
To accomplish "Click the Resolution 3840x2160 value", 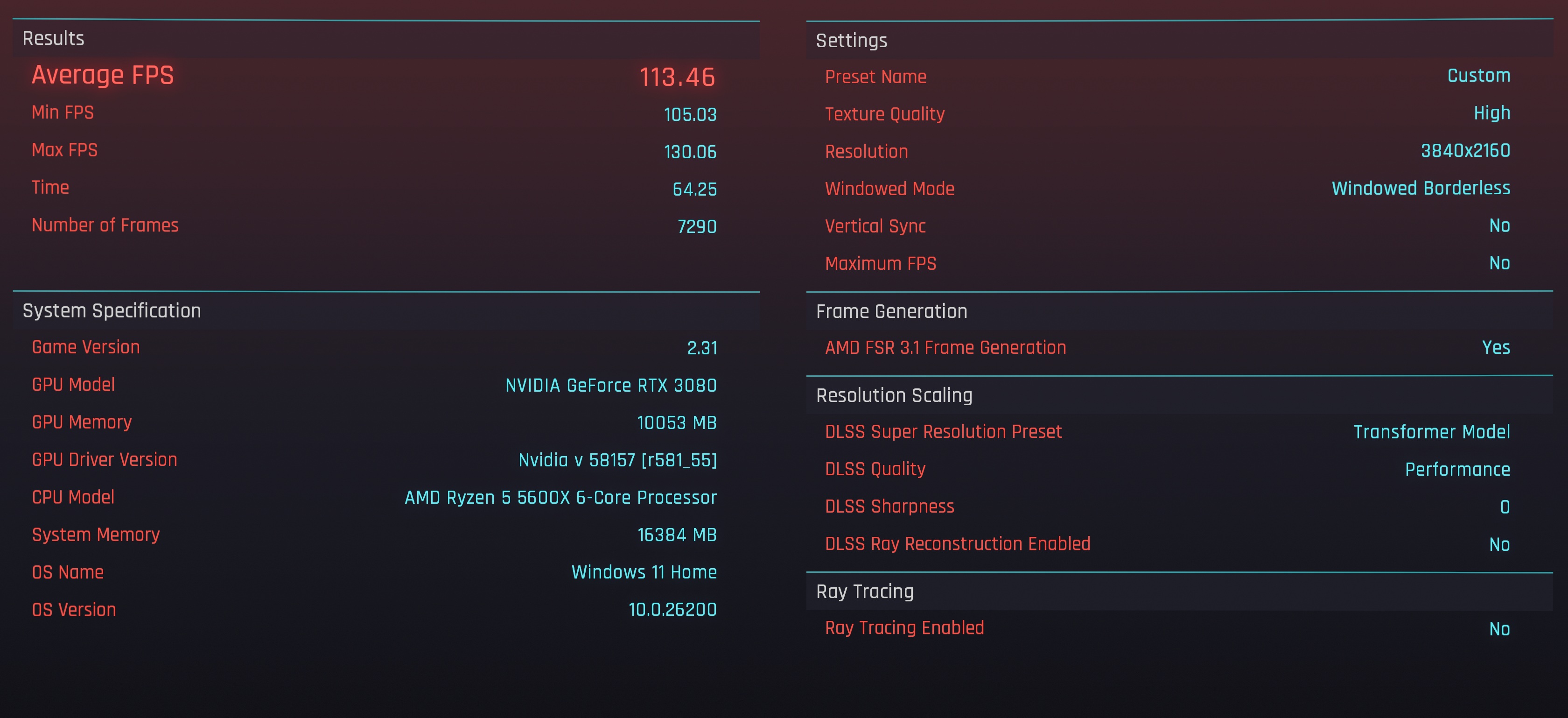I will point(1464,150).
